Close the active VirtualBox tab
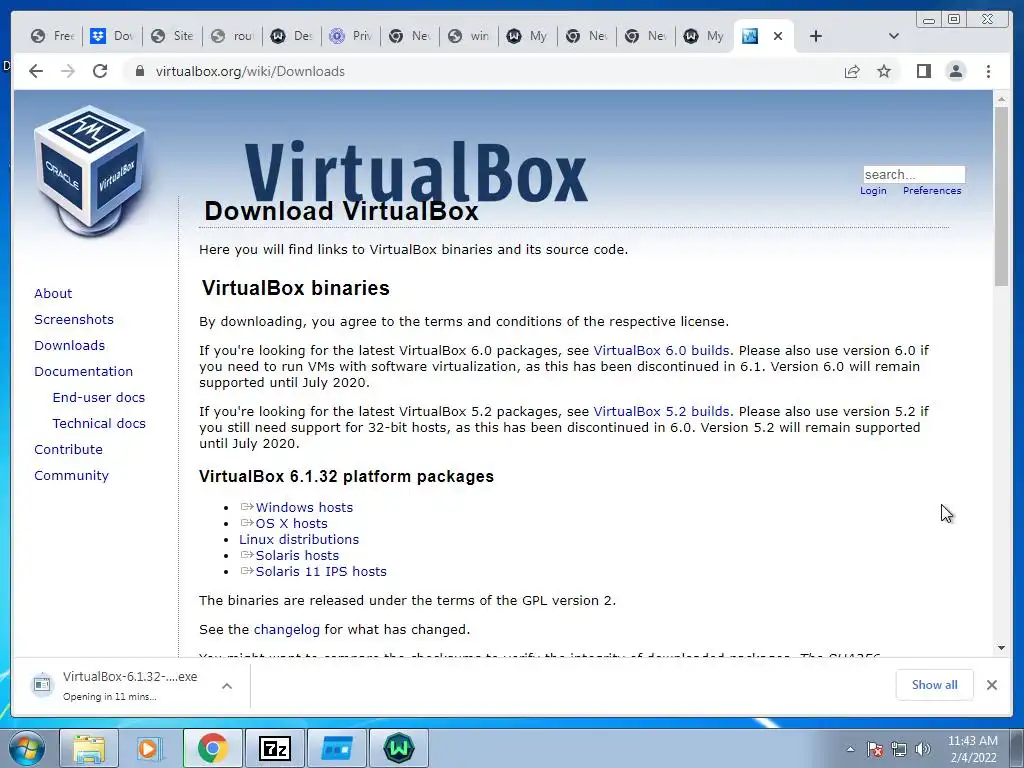 click(778, 36)
